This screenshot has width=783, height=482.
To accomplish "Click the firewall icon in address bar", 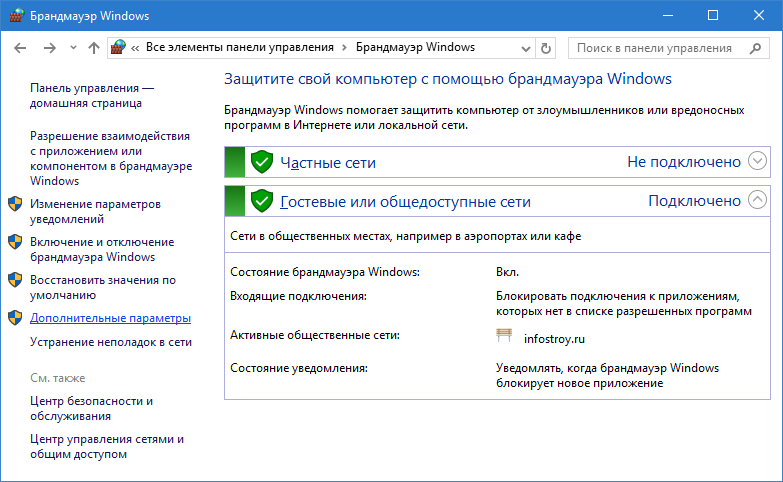I will pyautogui.click(x=118, y=47).
